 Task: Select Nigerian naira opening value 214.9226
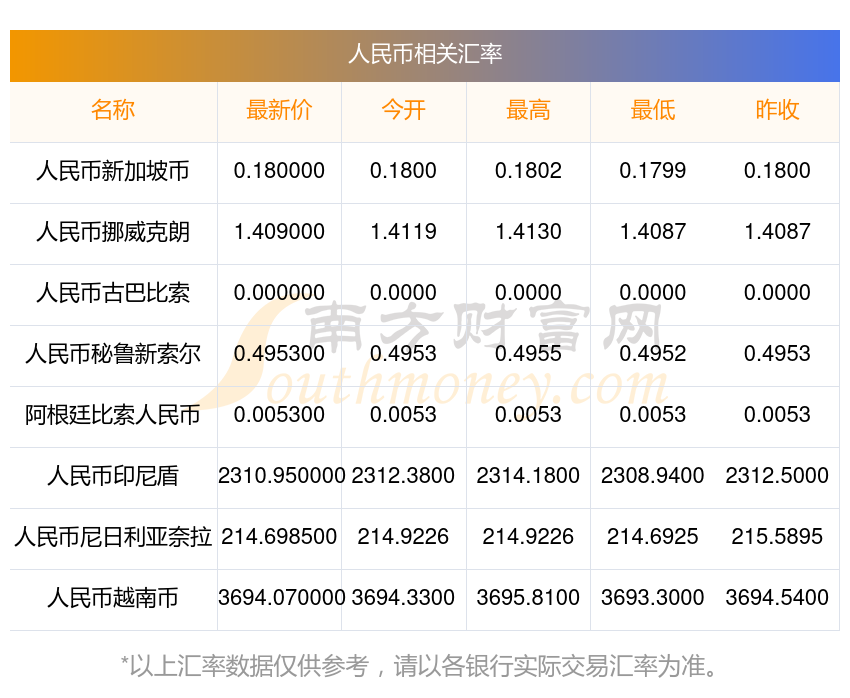(403, 537)
